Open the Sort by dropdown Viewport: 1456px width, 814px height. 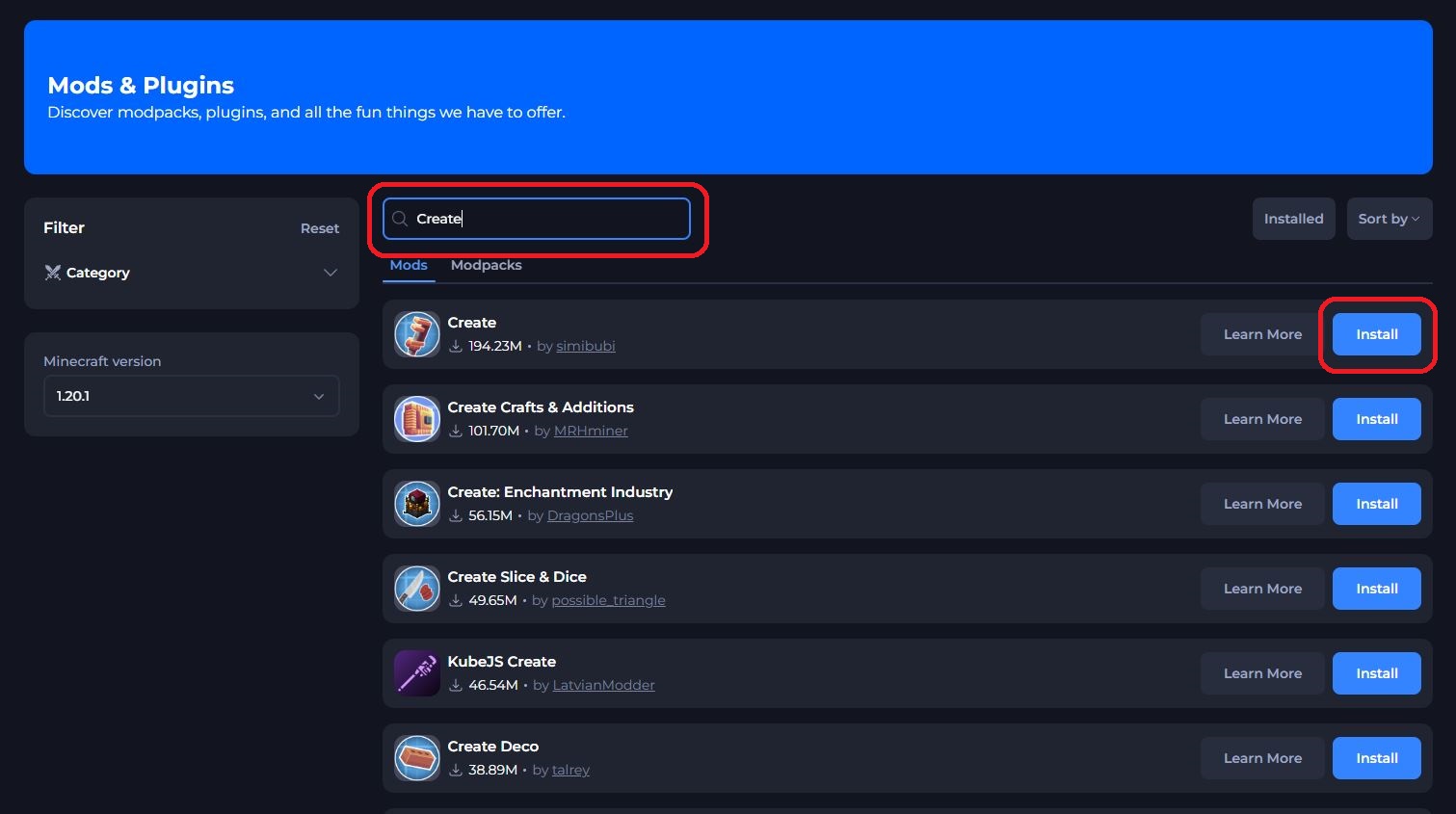coord(1390,219)
